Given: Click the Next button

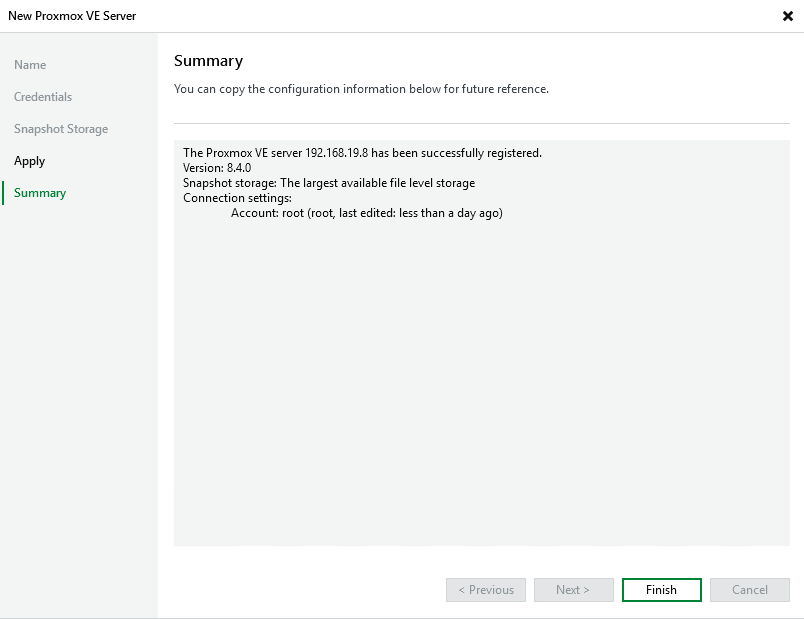Looking at the screenshot, I should pos(573,590).
